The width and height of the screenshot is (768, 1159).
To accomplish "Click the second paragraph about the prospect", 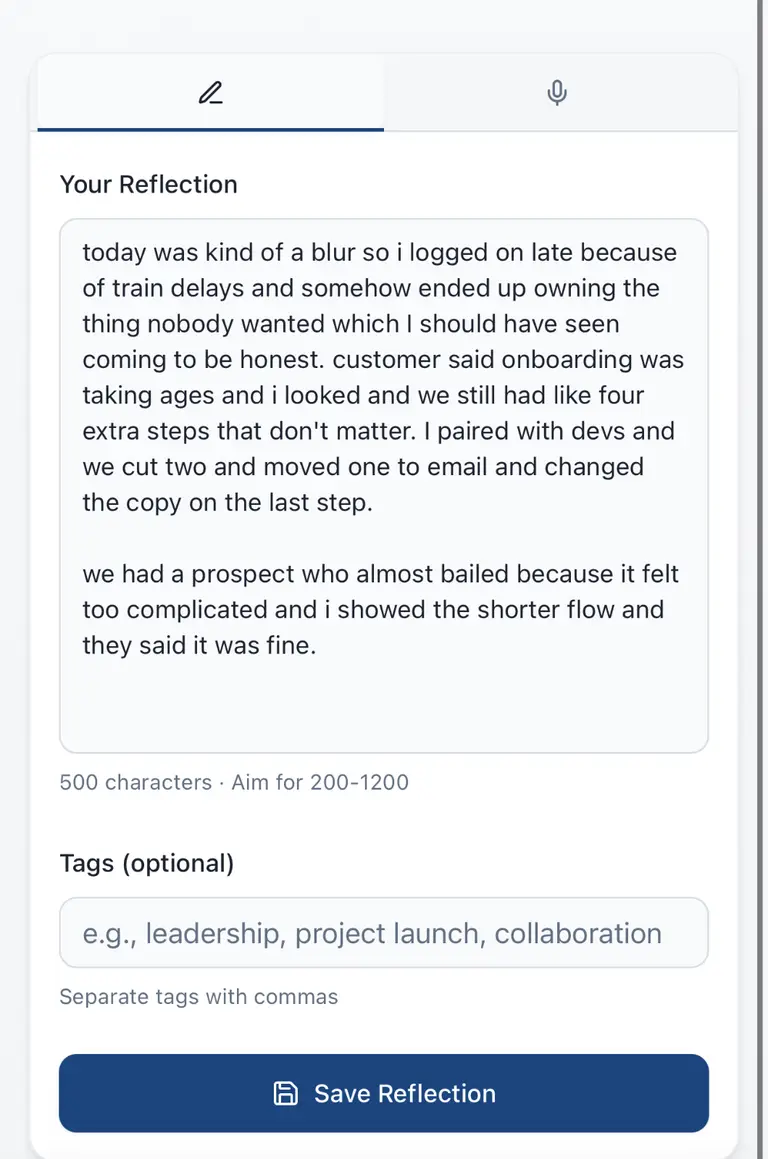I will (x=380, y=608).
